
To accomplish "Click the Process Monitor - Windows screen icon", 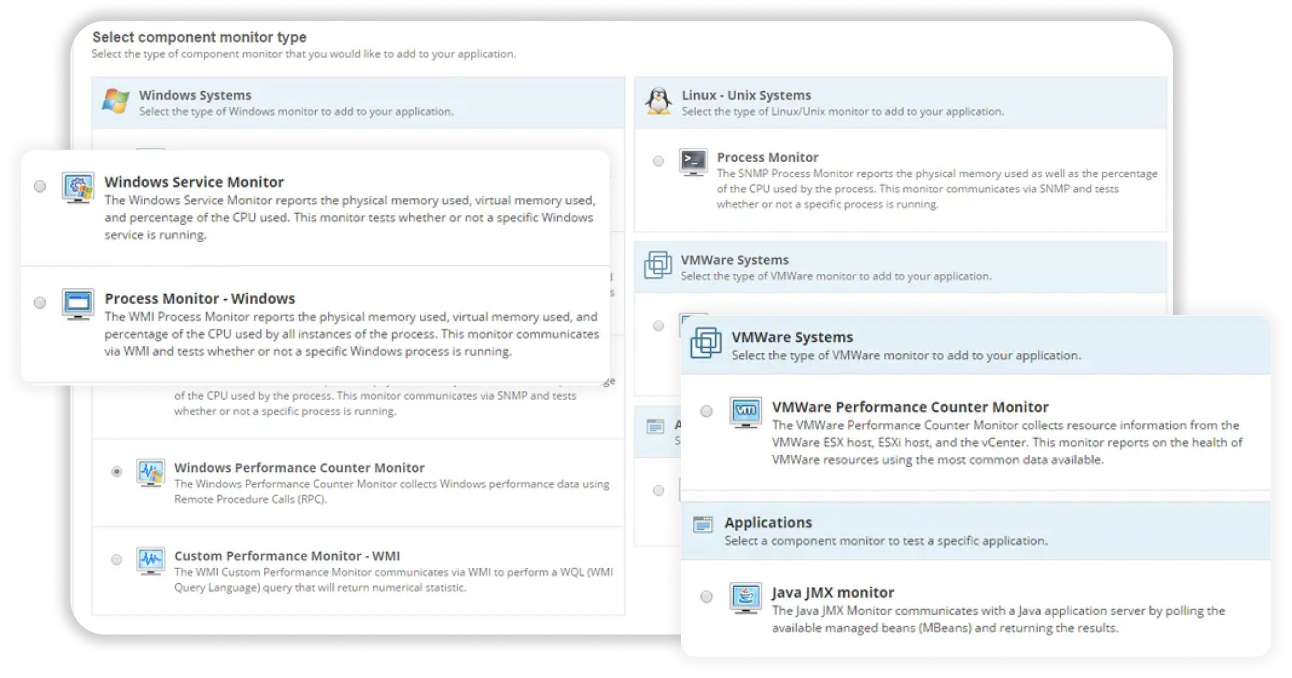I will [78, 304].
